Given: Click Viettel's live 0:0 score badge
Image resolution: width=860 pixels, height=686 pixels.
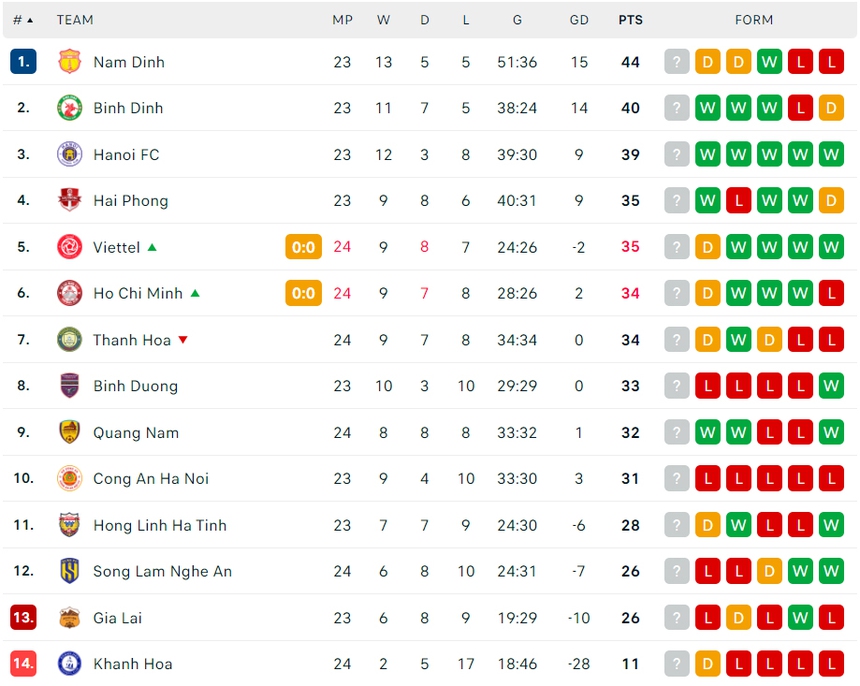Looking at the screenshot, I should (x=304, y=247).
